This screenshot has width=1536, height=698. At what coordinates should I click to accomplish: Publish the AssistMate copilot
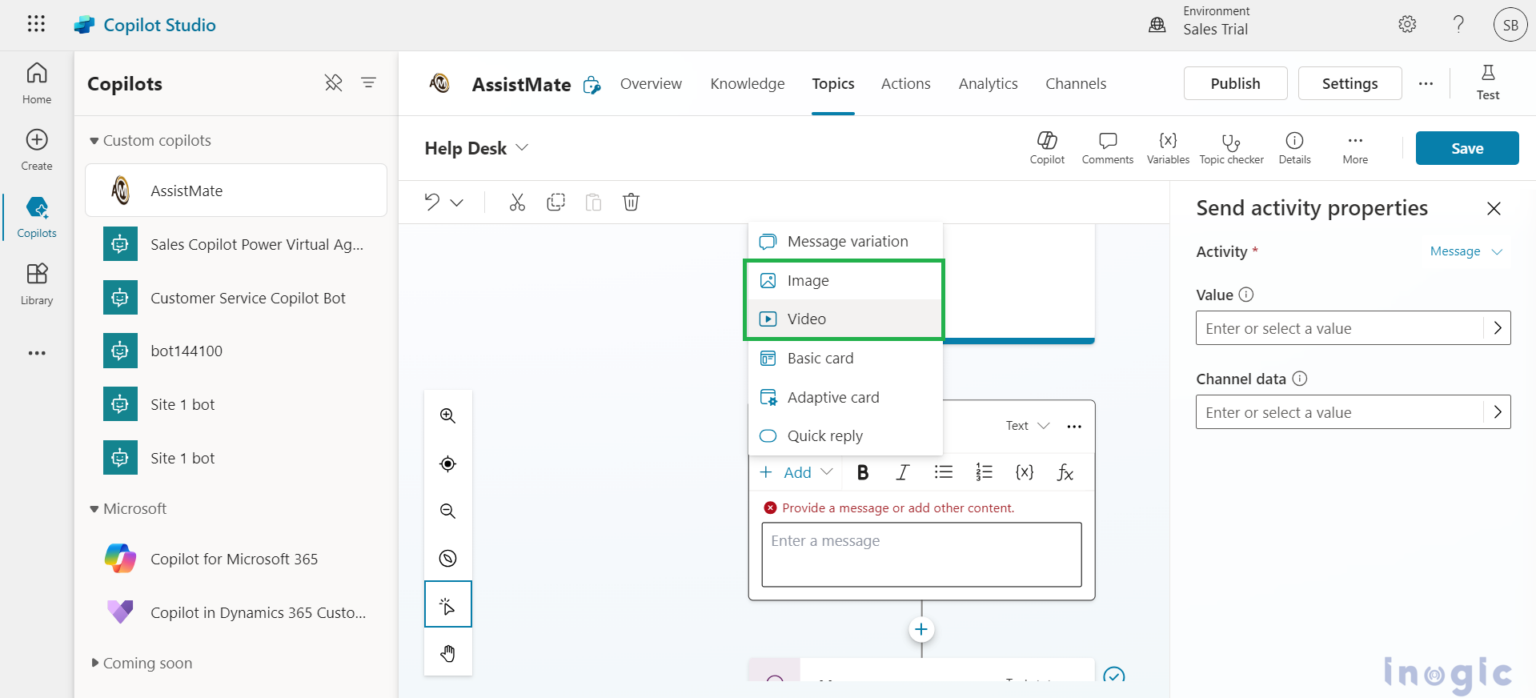1235,83
